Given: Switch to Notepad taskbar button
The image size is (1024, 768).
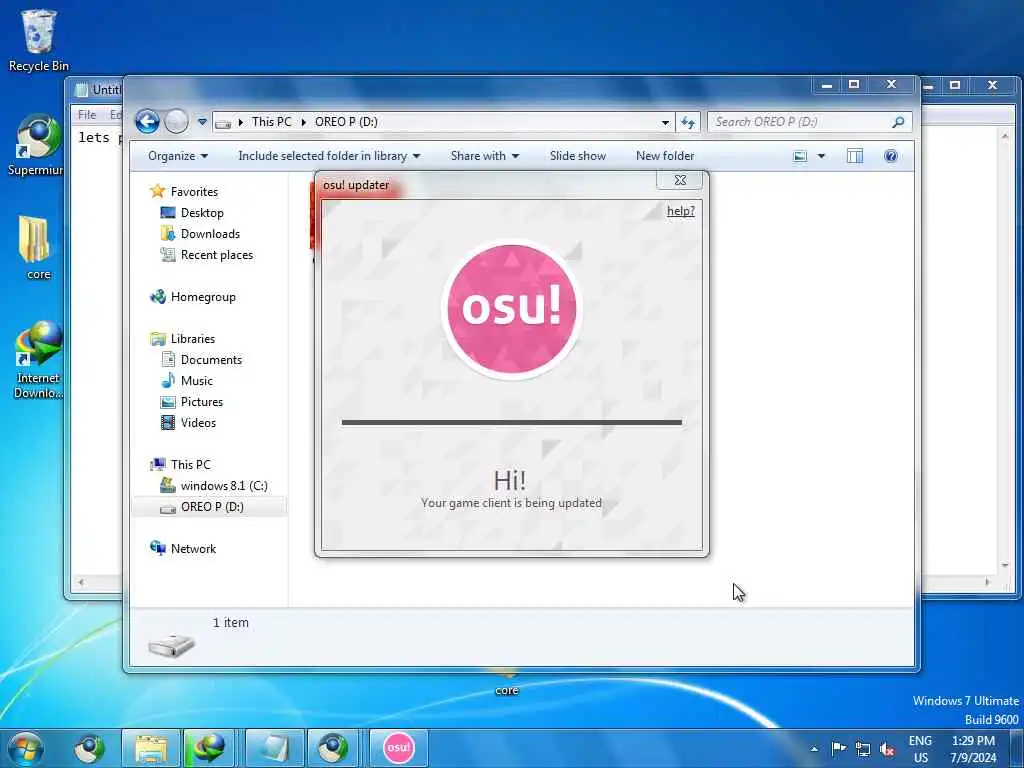Looking at the screenshot, I should pos(275,748).
